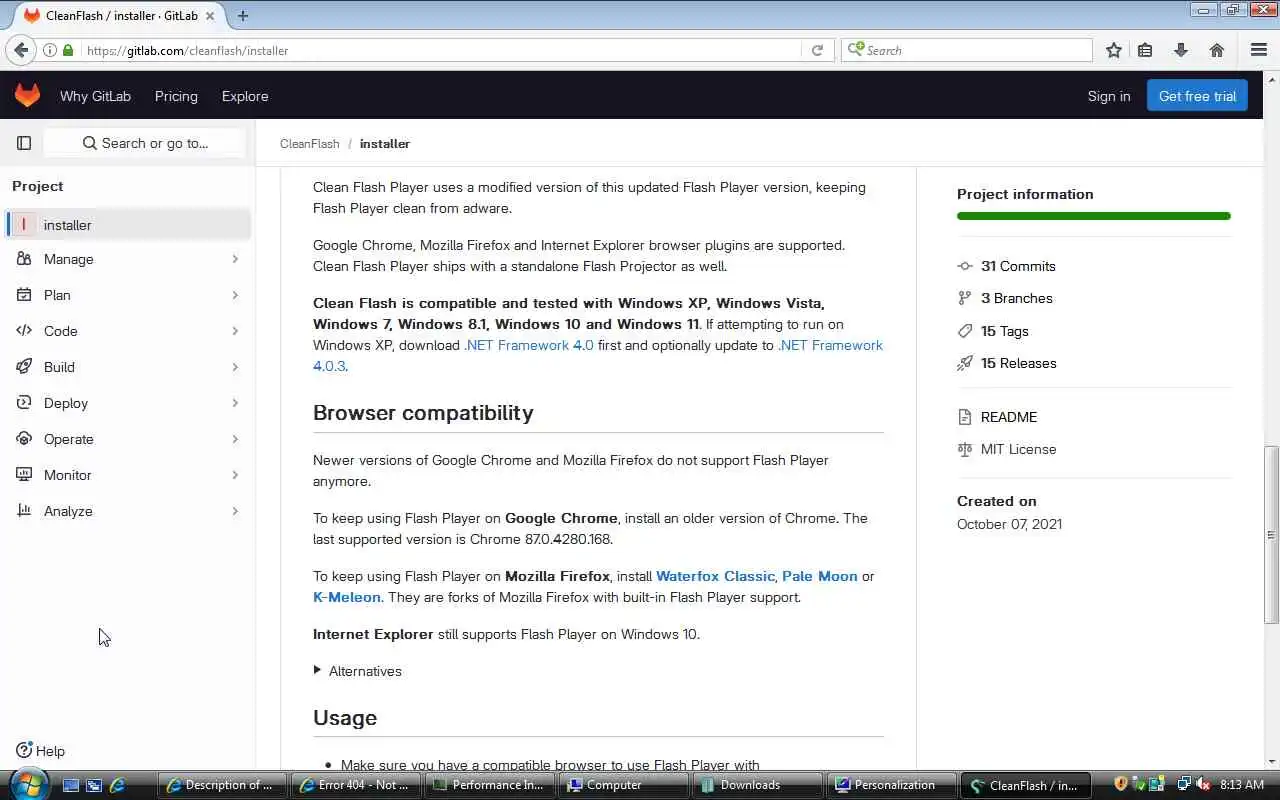
Task: Switch to Personalization taskbar window
Action: 890,785
